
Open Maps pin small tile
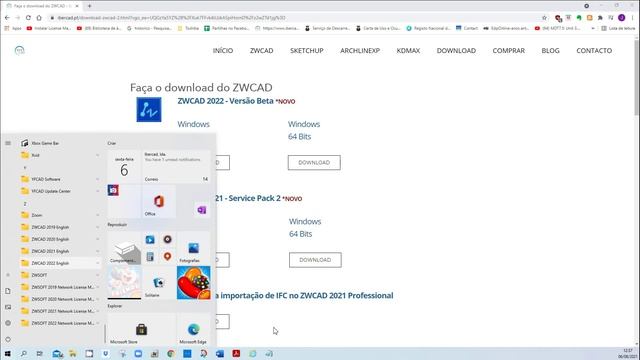[x=167, y=256]
